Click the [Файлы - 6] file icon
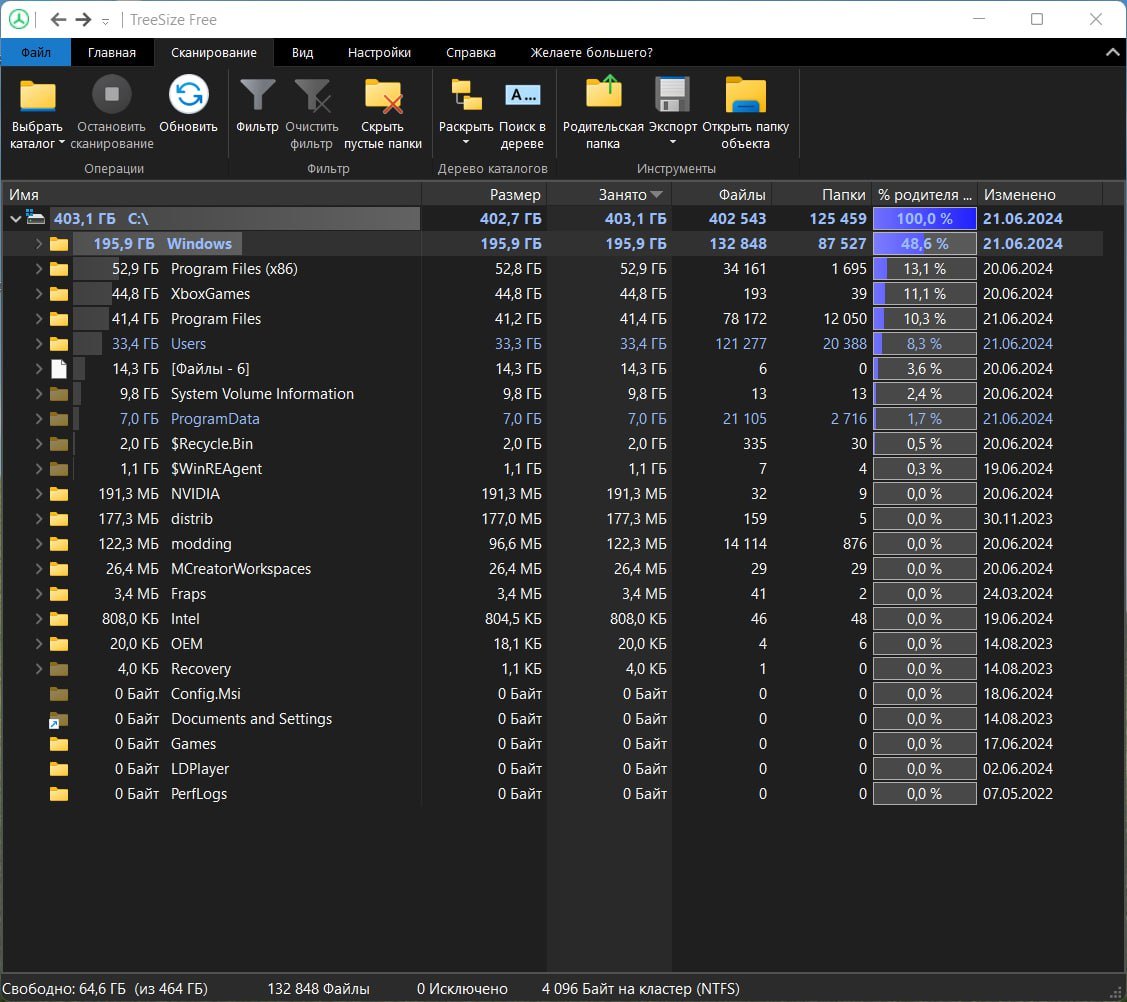This screenshot has height=1002, width=1127. tap(59, 369)
